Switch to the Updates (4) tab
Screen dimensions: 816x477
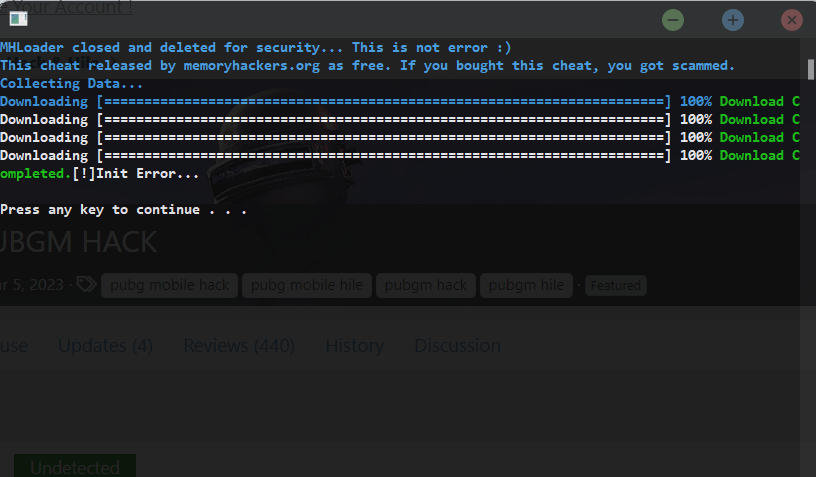[x=106, y=345]
